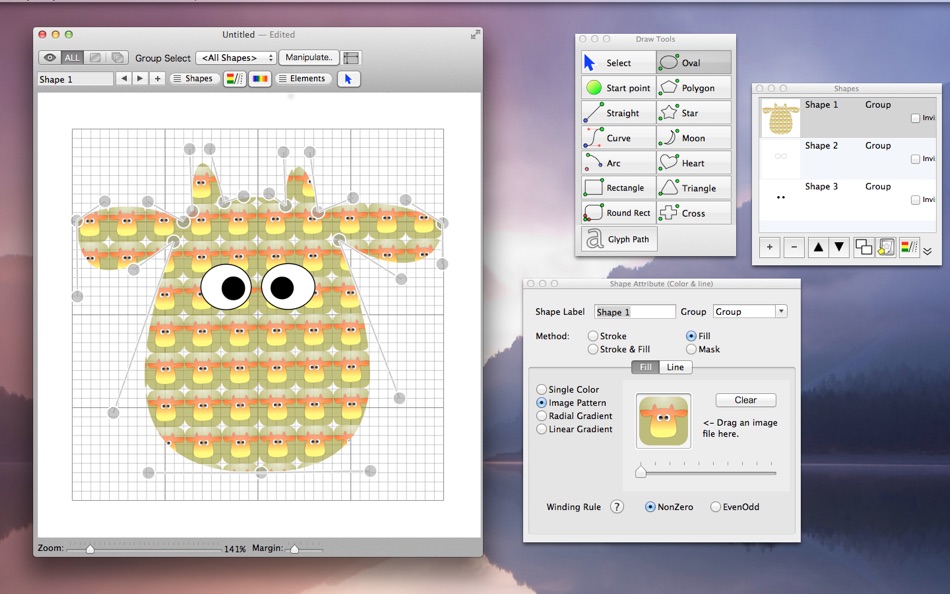Choose the Straight line tool

(x=618, y=113)
